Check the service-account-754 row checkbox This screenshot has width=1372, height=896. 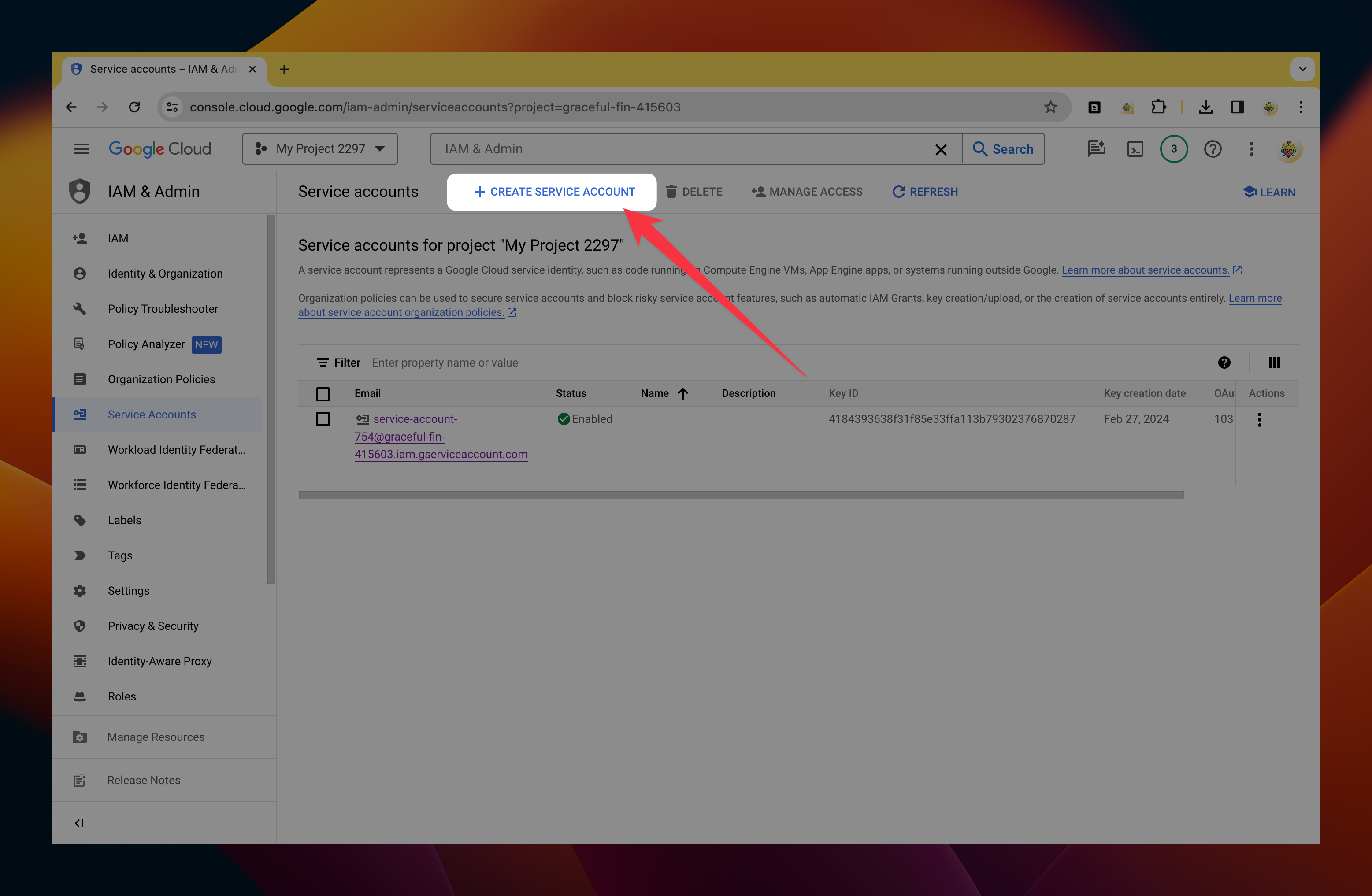pos(323,419)
